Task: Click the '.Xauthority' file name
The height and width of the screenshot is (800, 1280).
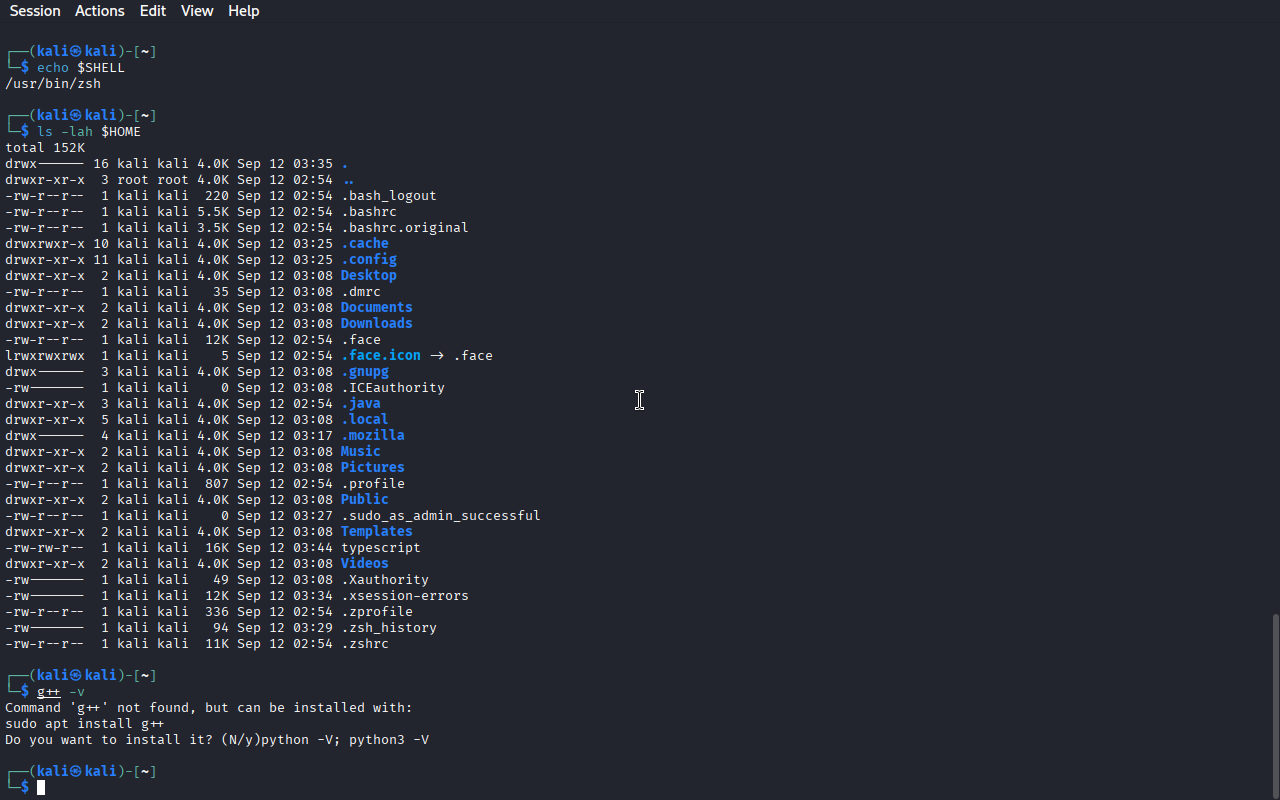Action: pos(385,580)
